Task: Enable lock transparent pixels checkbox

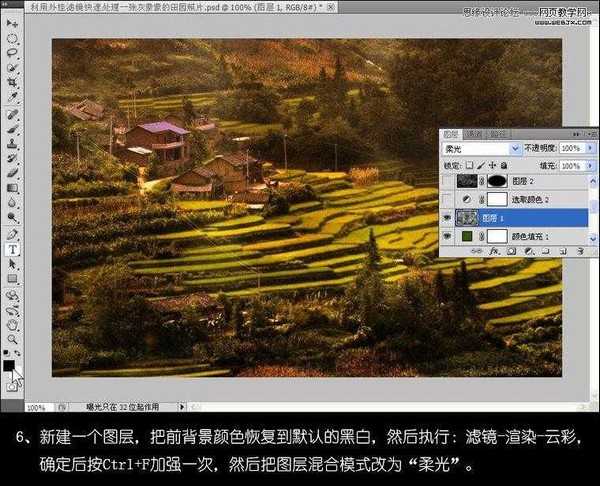Action: point(470,164)
